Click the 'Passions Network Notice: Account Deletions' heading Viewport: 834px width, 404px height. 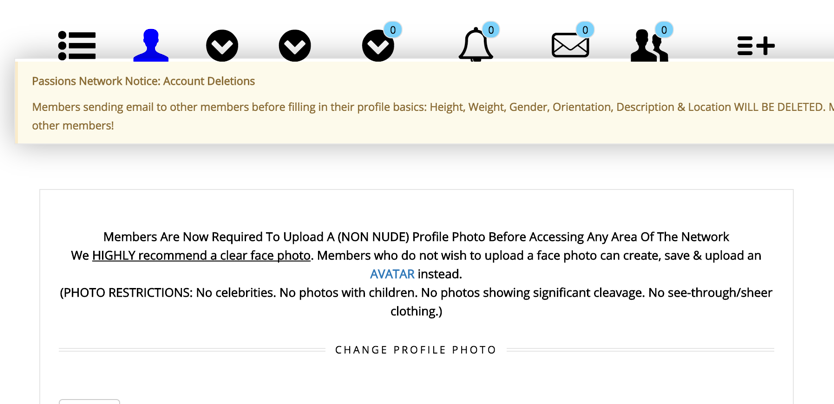coord(143,81)
